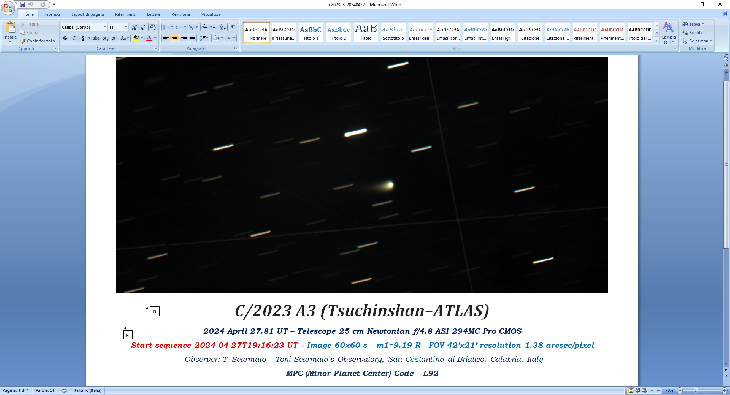Expand the font name dropdown

[104, 27]
